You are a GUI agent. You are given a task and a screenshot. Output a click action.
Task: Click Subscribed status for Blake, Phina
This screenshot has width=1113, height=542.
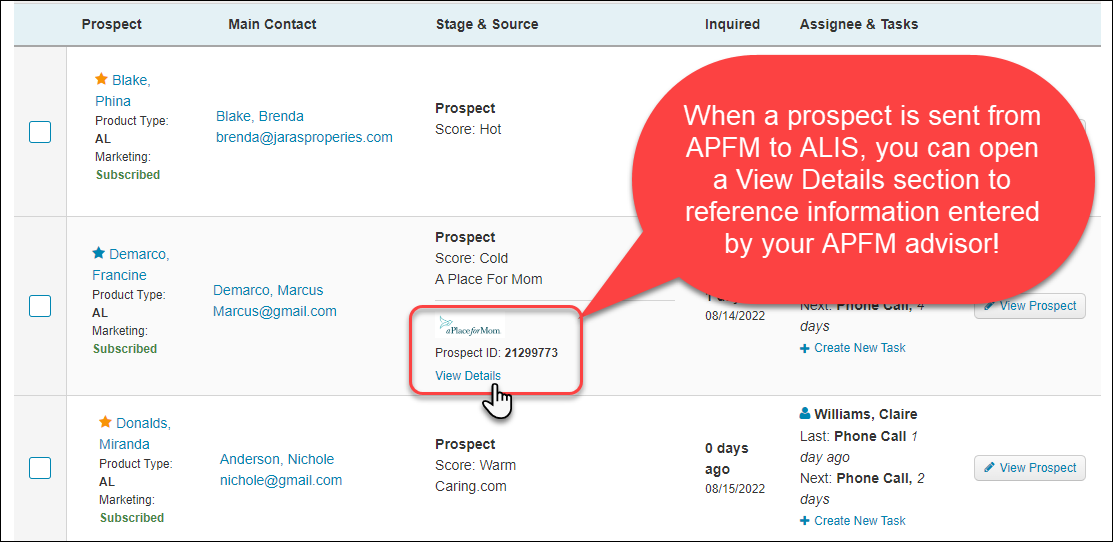[128, 175]
